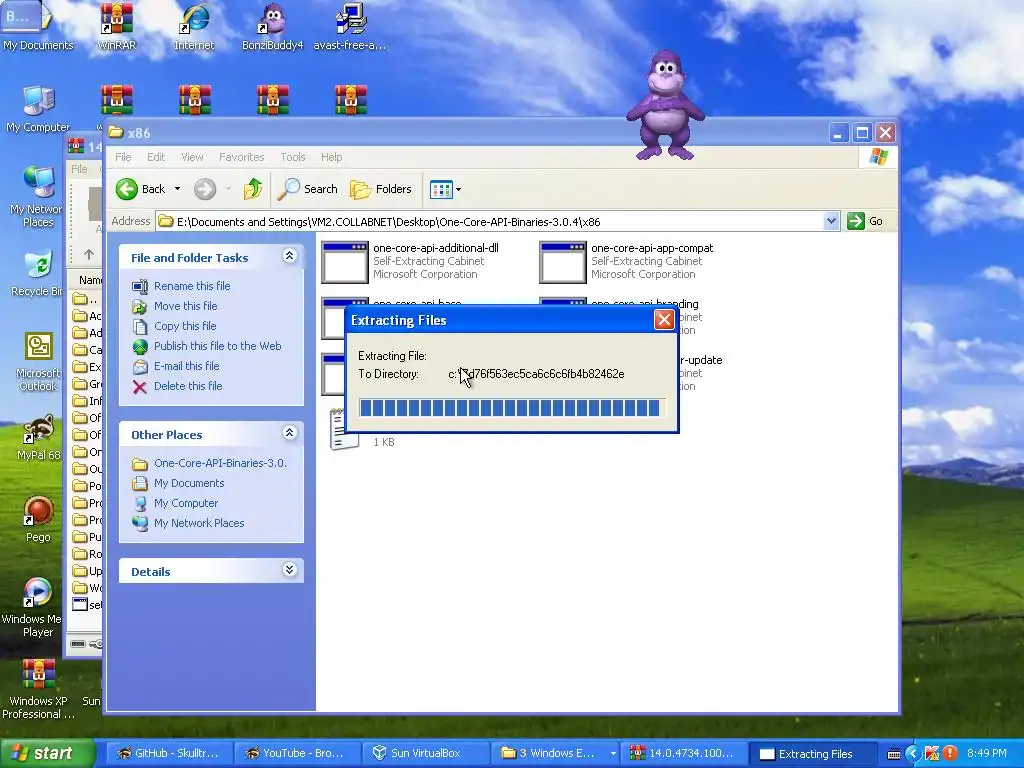Viewport: 1024px width, 768px height.
Task: Open the Favorites menu
Action: click(x=242, y=157)
